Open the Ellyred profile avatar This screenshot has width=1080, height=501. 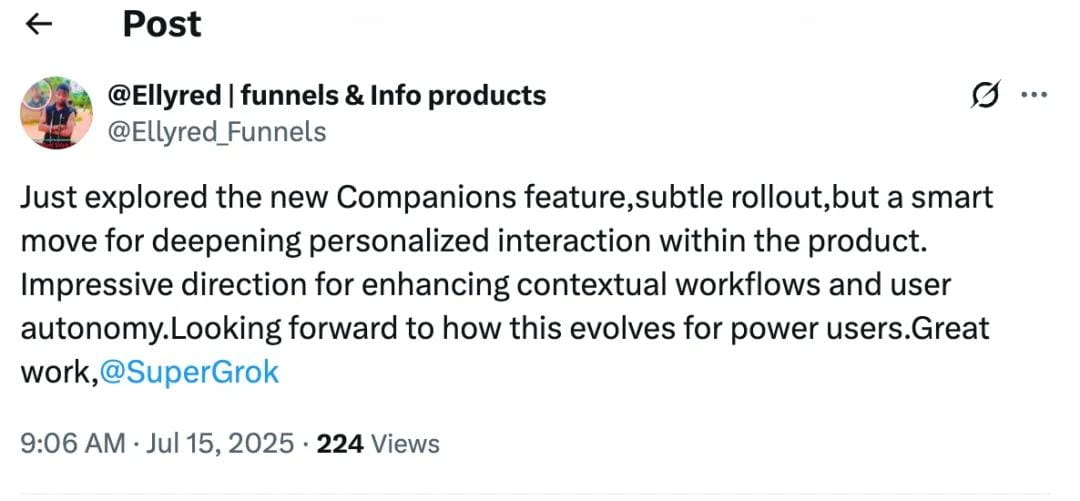tap(56, 113)
